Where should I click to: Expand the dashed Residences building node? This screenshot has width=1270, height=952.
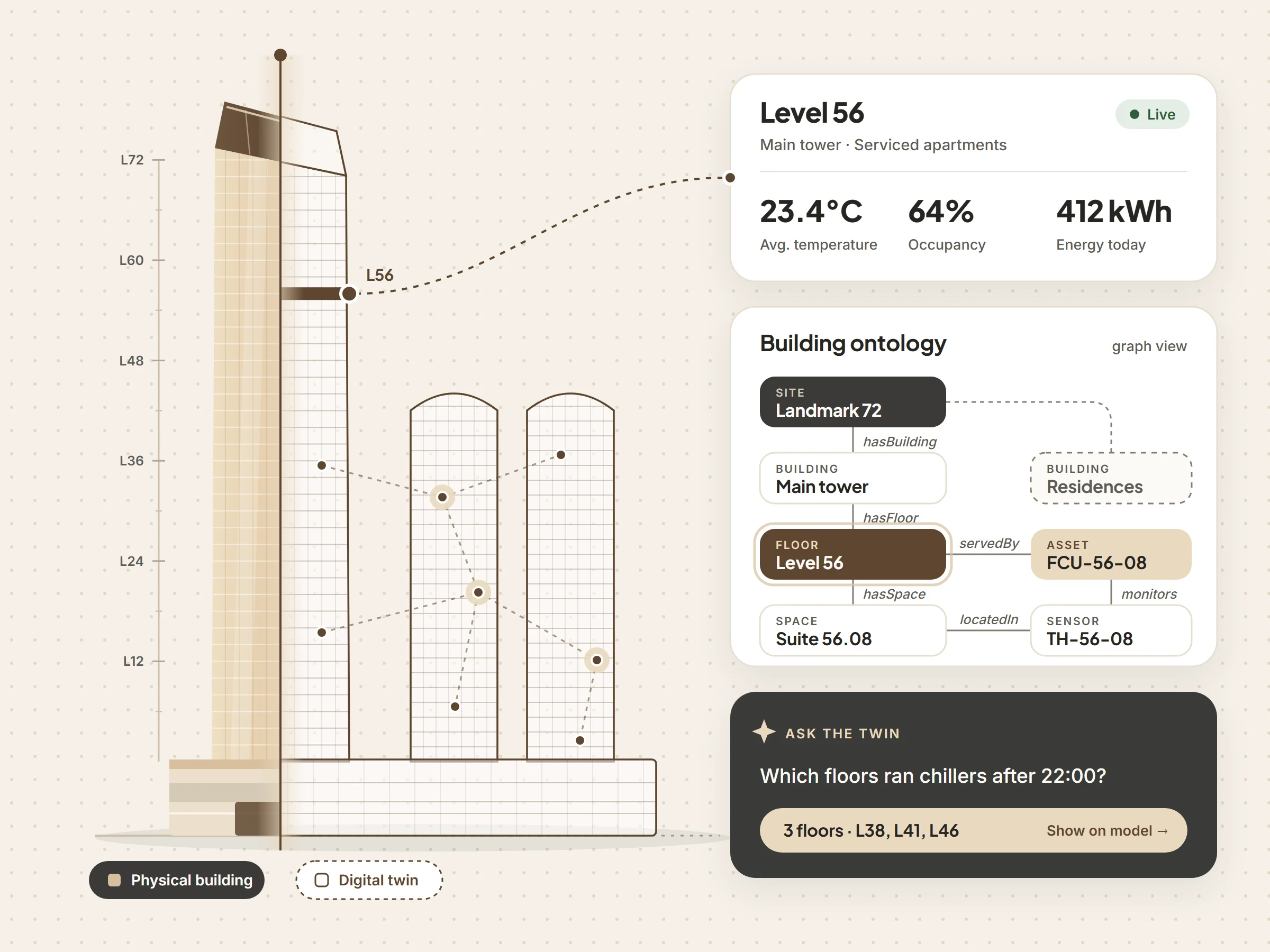[x=1111, y=478]
